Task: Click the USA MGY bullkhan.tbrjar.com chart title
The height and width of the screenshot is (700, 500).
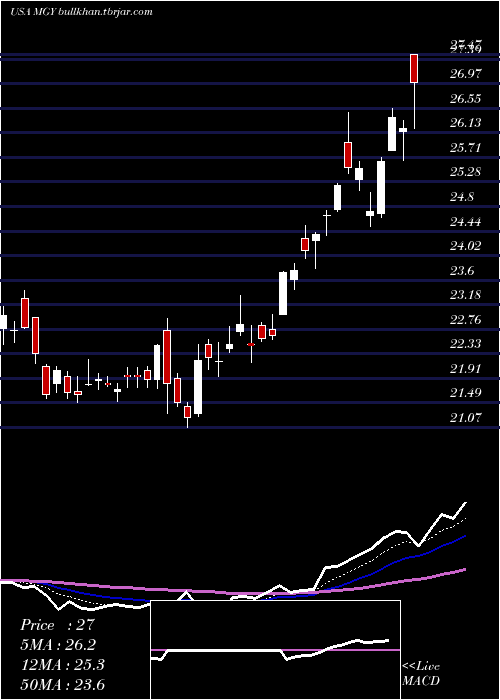Action: [x=81, y=12]
